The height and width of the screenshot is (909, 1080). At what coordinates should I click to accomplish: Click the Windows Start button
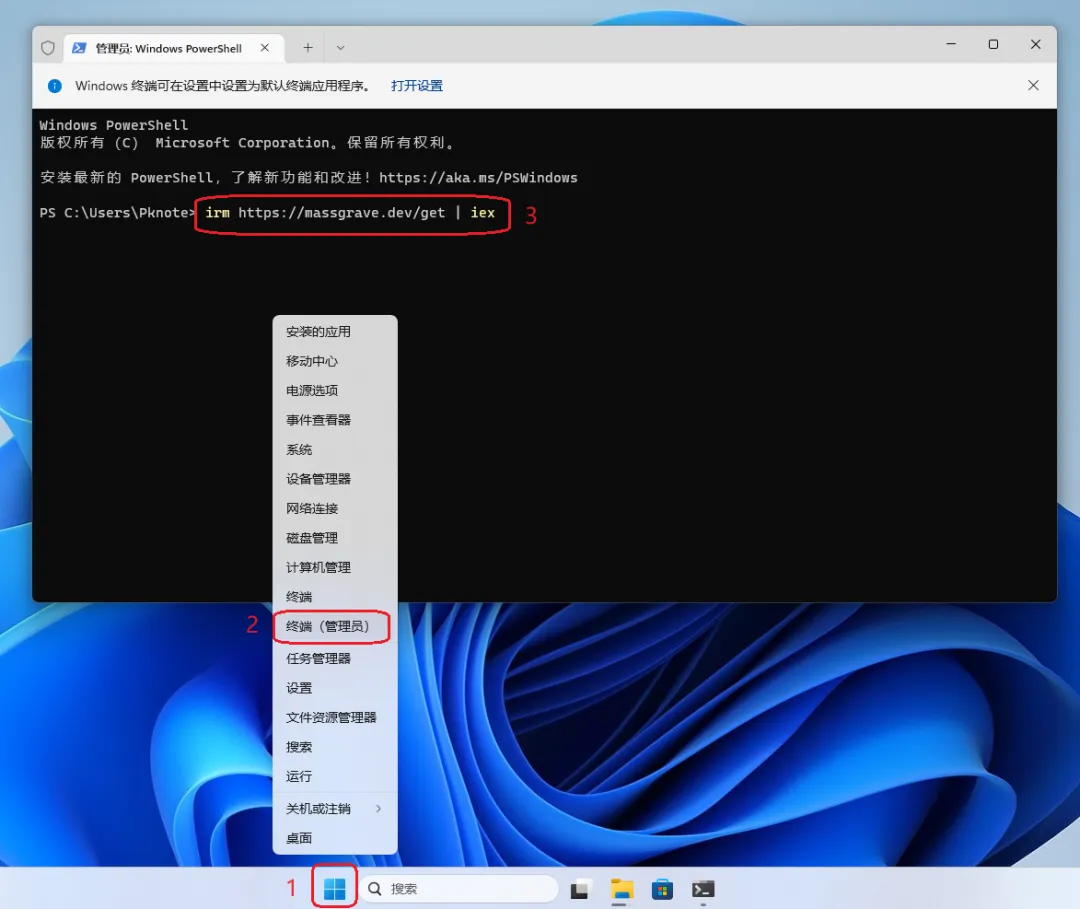click(335, 889)
